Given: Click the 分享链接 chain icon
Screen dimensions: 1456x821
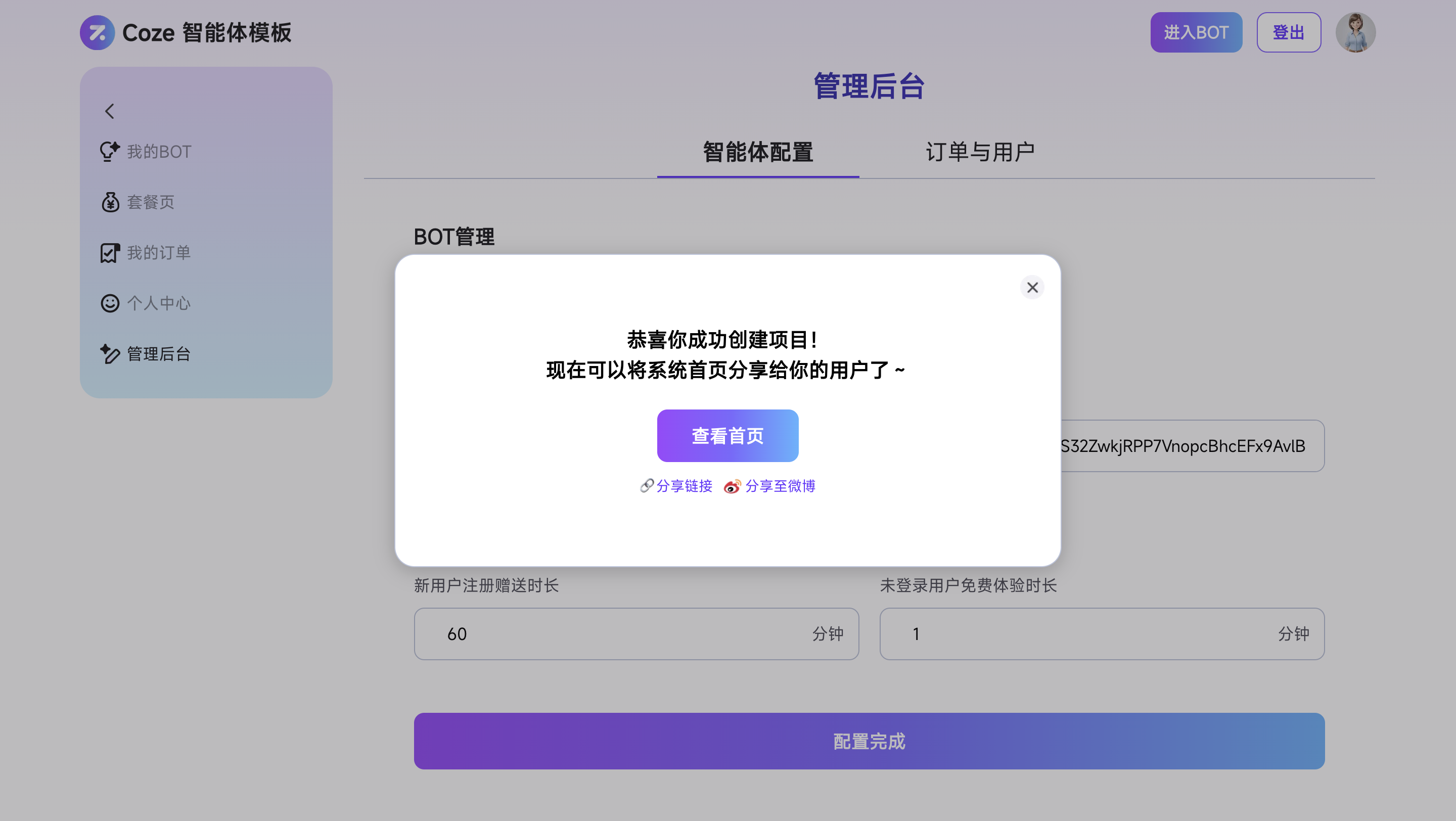Looking at the screenshot, I should 647,485.
